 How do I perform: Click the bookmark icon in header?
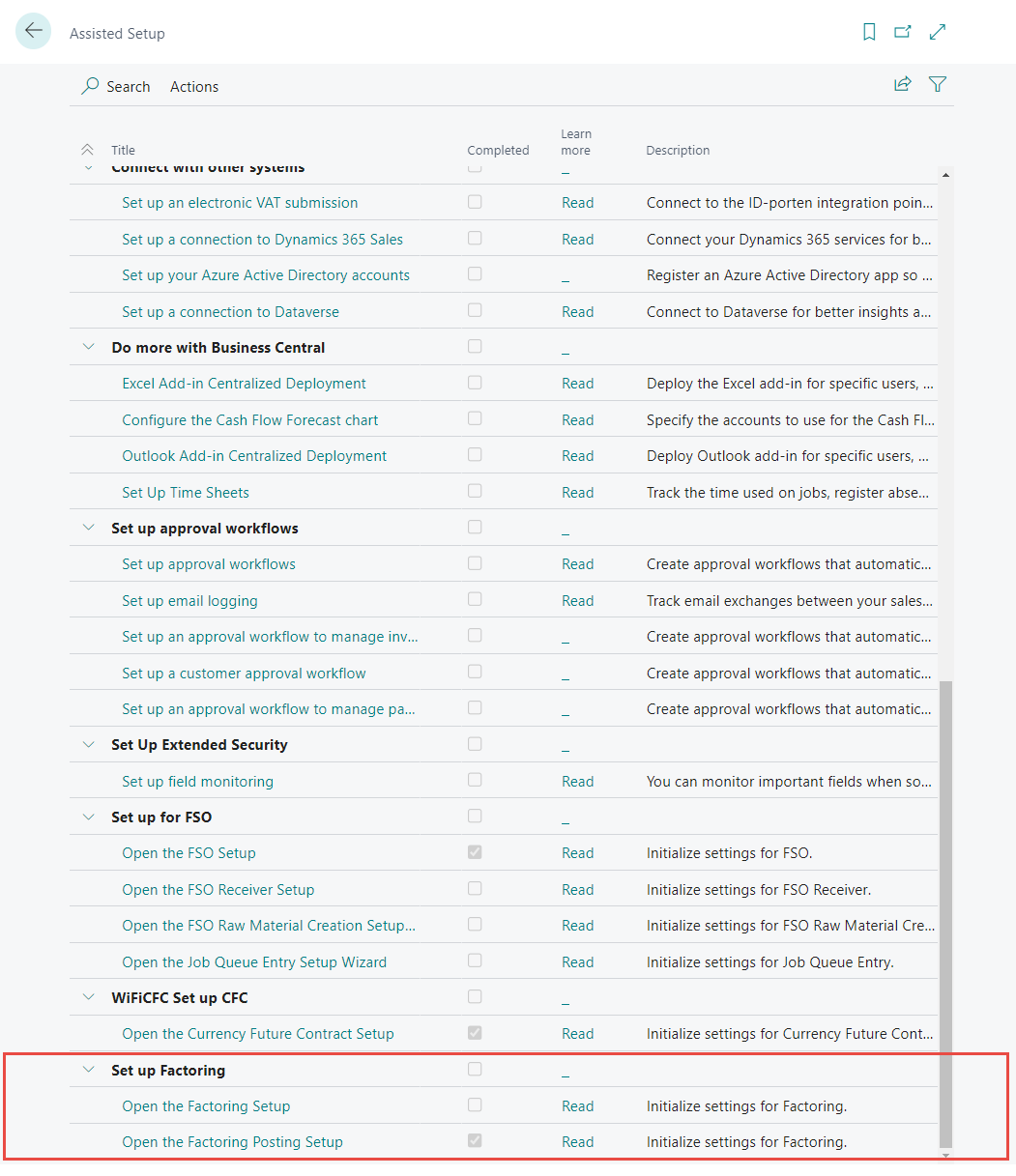868,32
